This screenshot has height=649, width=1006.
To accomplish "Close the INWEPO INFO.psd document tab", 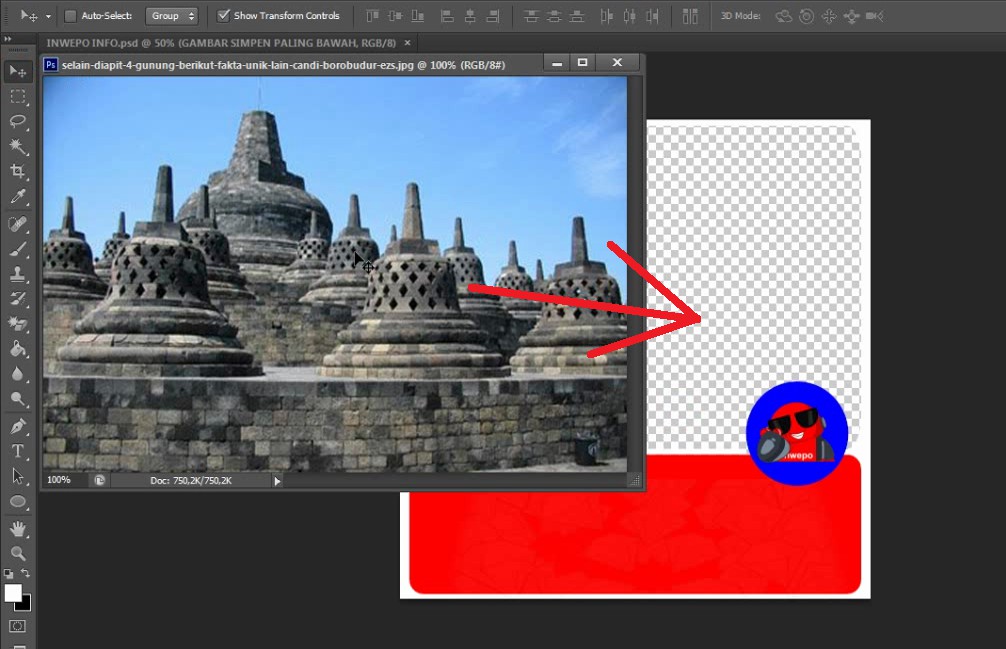I will pyautogui.click(x=407, y=42).
